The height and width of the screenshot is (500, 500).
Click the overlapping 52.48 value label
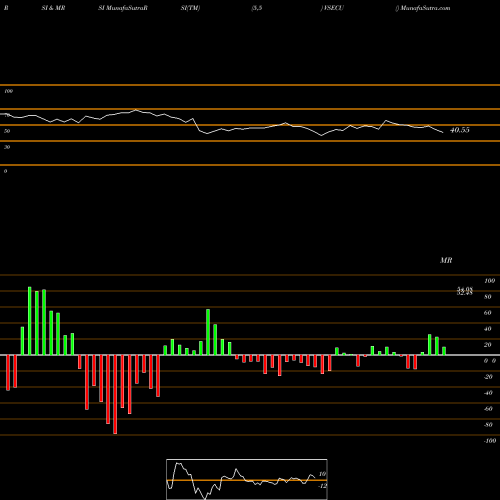(465, 293)
